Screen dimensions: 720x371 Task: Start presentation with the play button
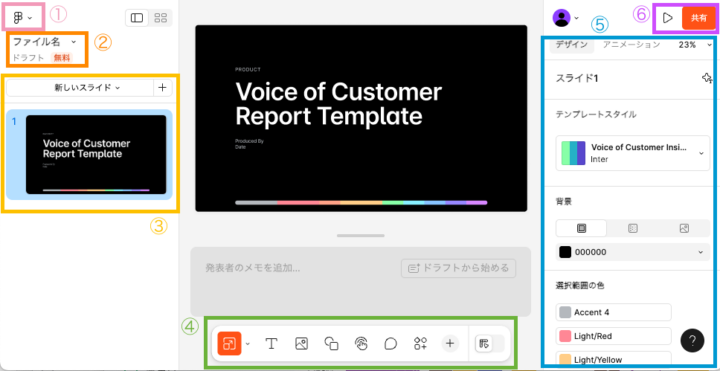click(668, 18)
